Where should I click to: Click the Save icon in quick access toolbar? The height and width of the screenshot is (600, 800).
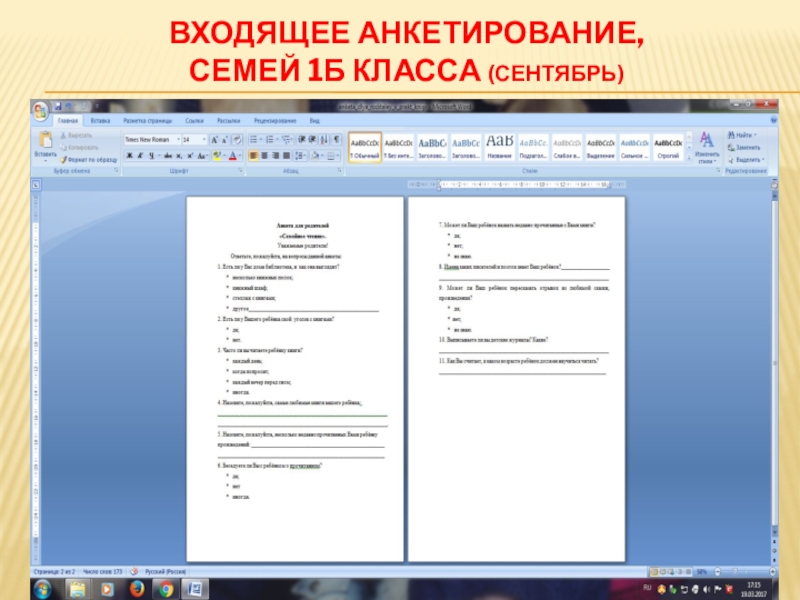[x=59, y=105]
